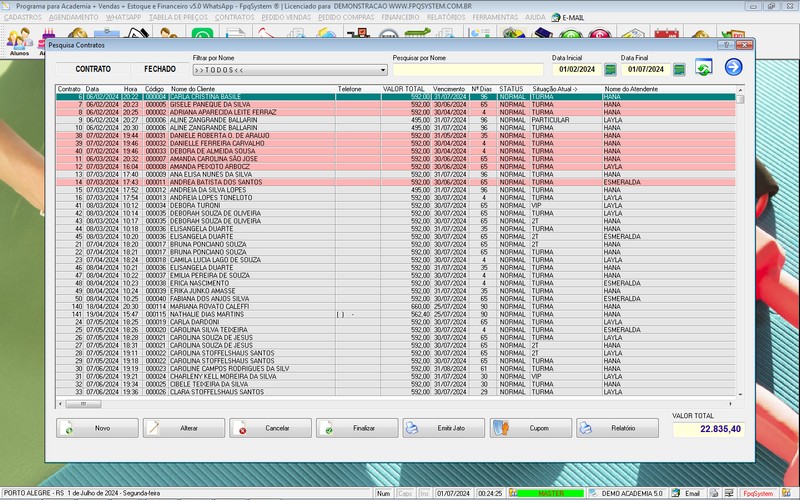Click the FpqSystem status bar label

(758, 493)
